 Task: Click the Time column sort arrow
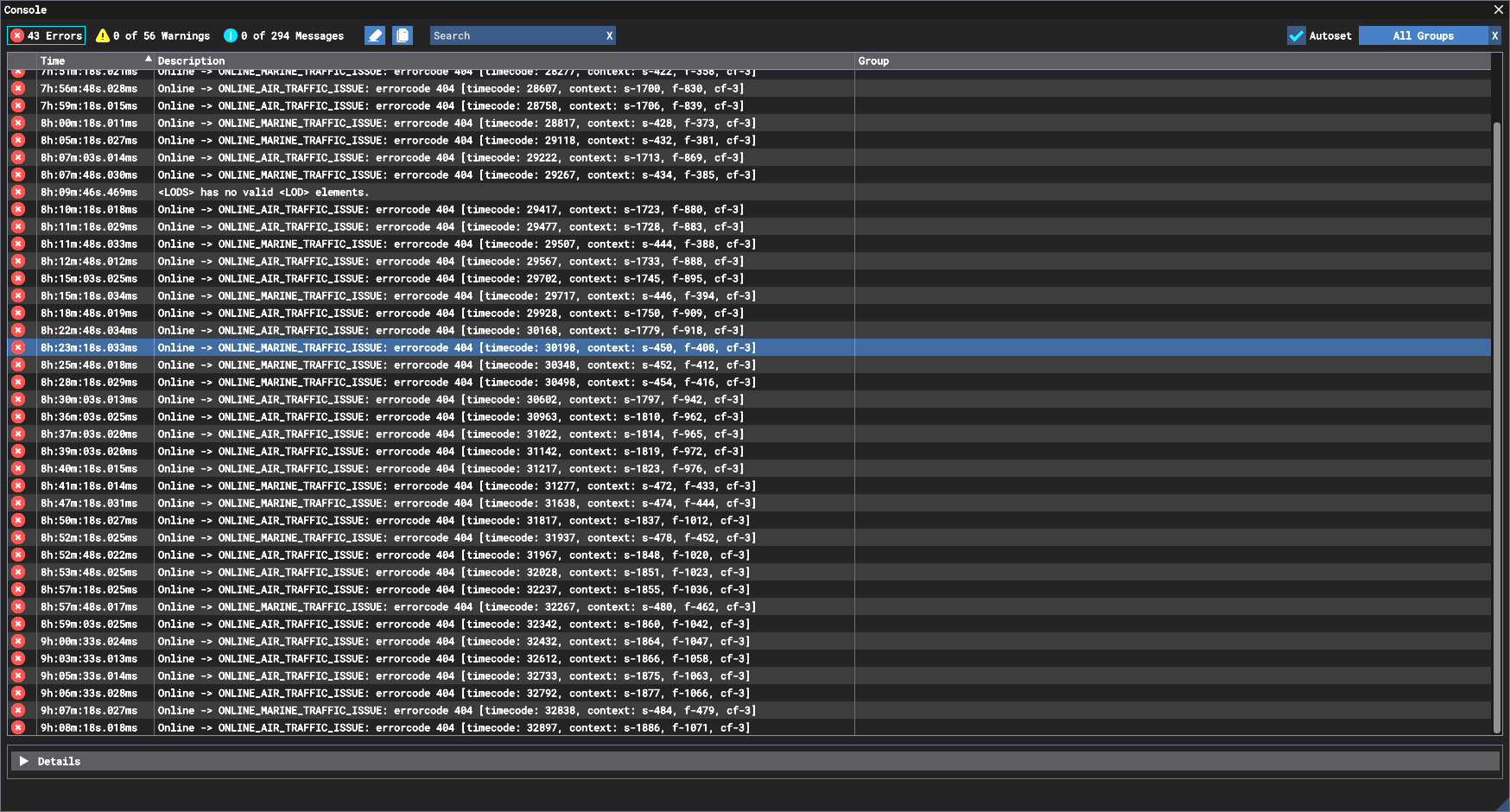pyautogui.click(x=149, y=60)
